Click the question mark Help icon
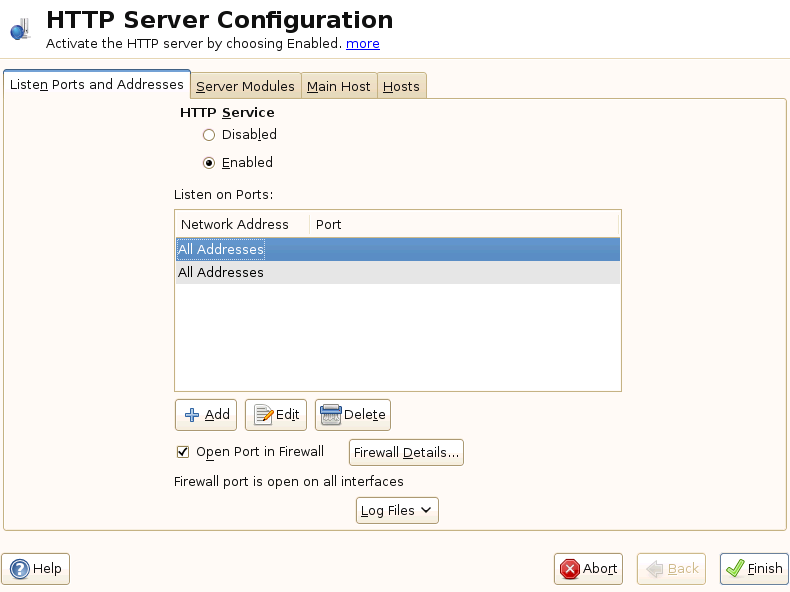 (20, 569)
